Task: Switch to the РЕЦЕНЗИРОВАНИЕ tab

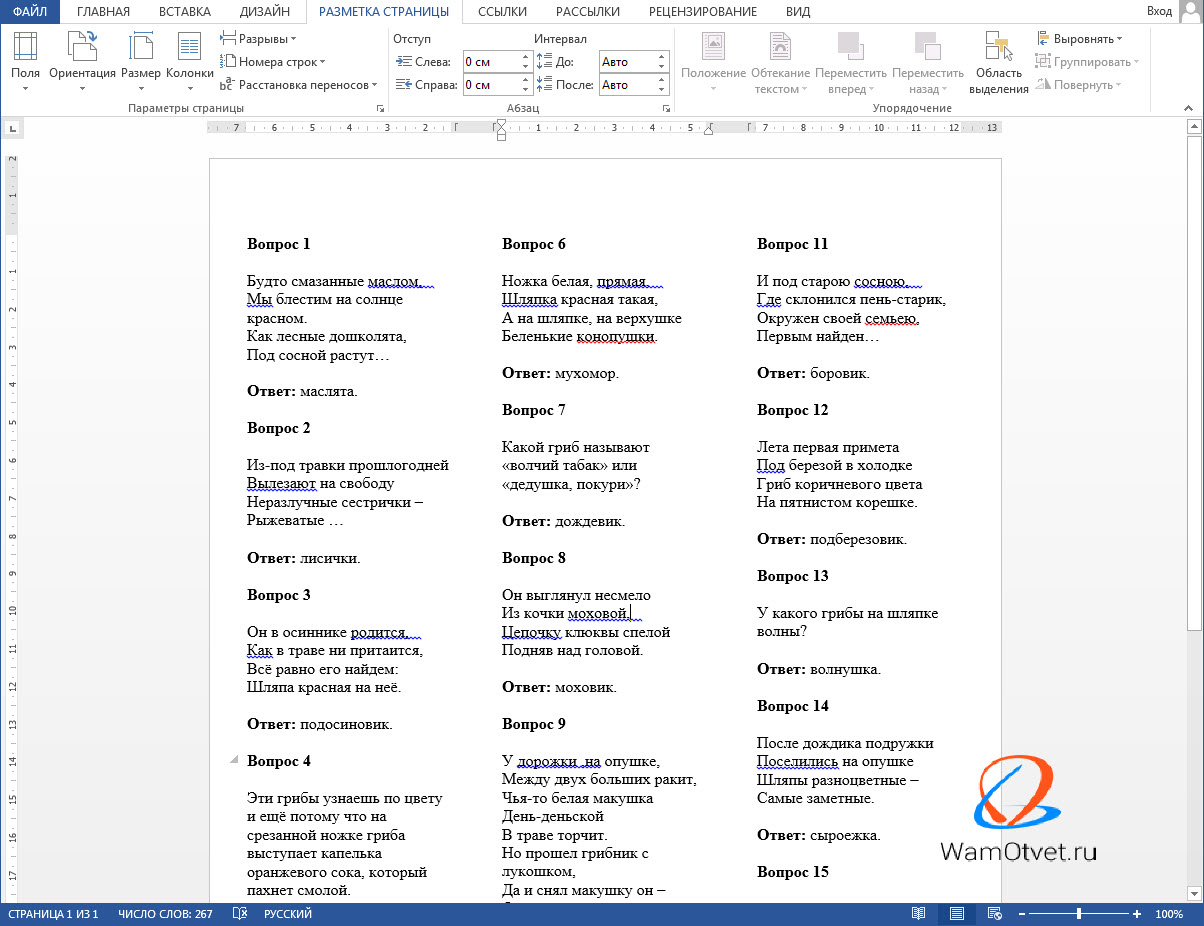Action: (702, 12)
